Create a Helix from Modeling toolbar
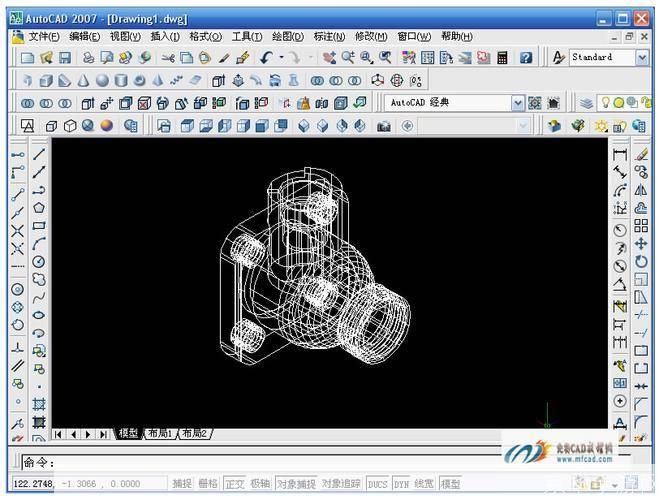The width and height of the screenshot is (659, 500). click(x=177, y=80)
